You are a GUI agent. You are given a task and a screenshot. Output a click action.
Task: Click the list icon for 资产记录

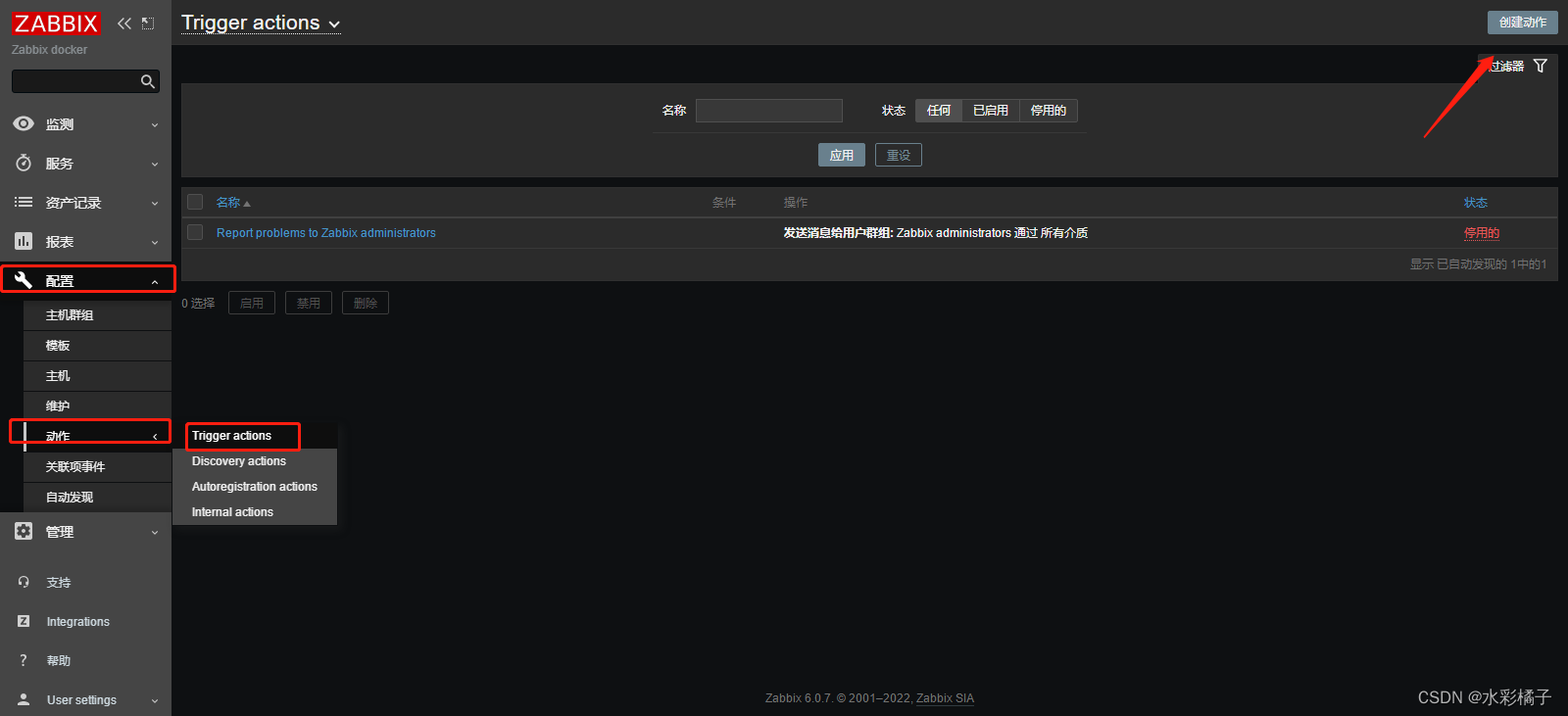click(24, 203)
